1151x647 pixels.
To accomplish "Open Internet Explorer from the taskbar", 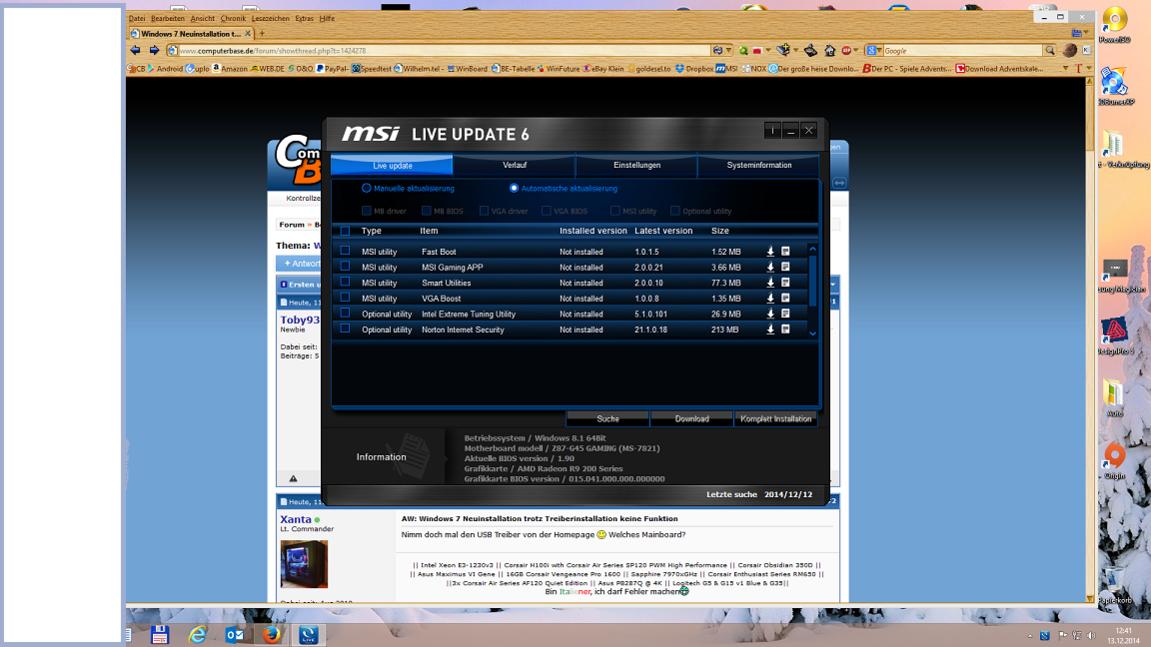I will coord(197,634).
